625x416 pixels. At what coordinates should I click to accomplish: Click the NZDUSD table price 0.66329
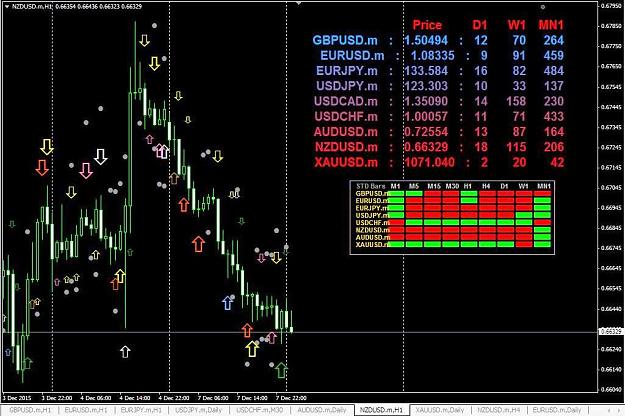point(426,147)
